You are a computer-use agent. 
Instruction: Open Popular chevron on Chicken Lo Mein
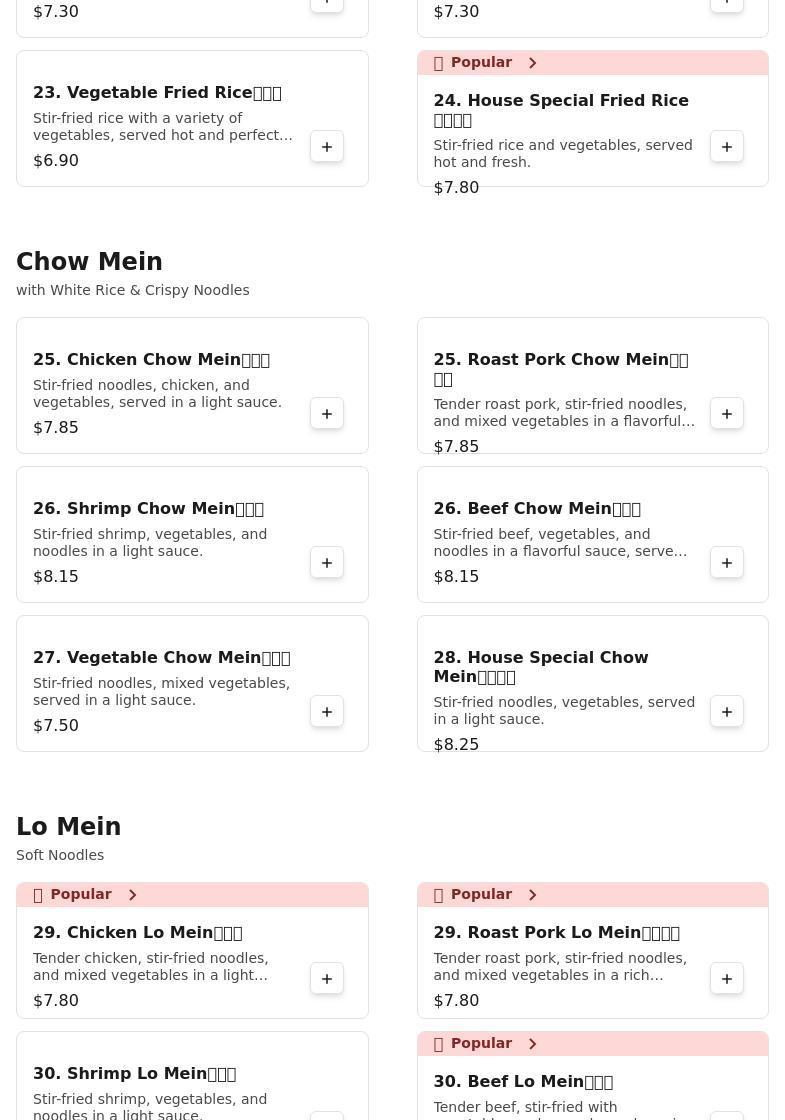(132, 895)
